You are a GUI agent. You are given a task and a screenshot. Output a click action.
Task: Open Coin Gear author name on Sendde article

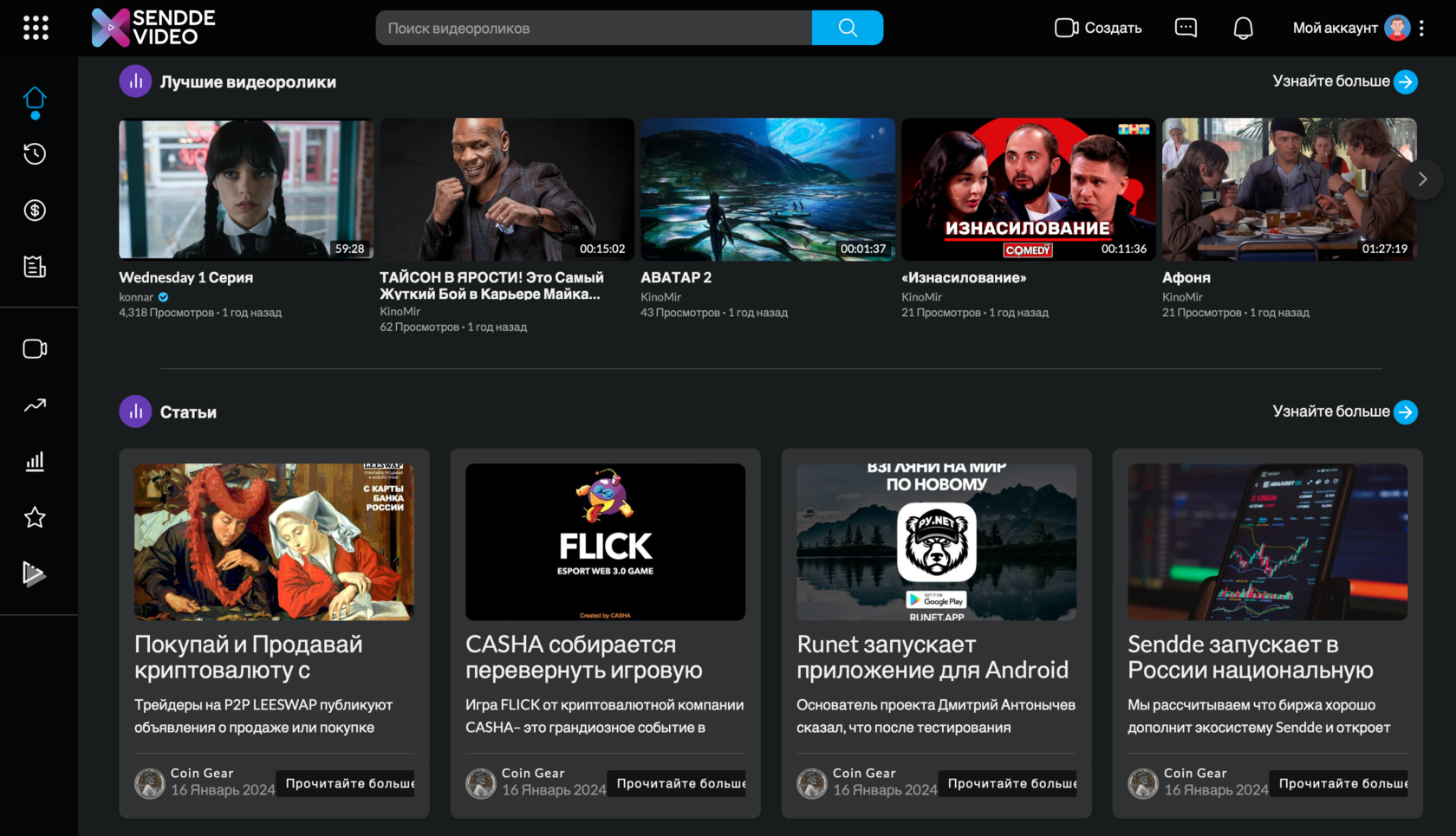(x=1195, y=773)
